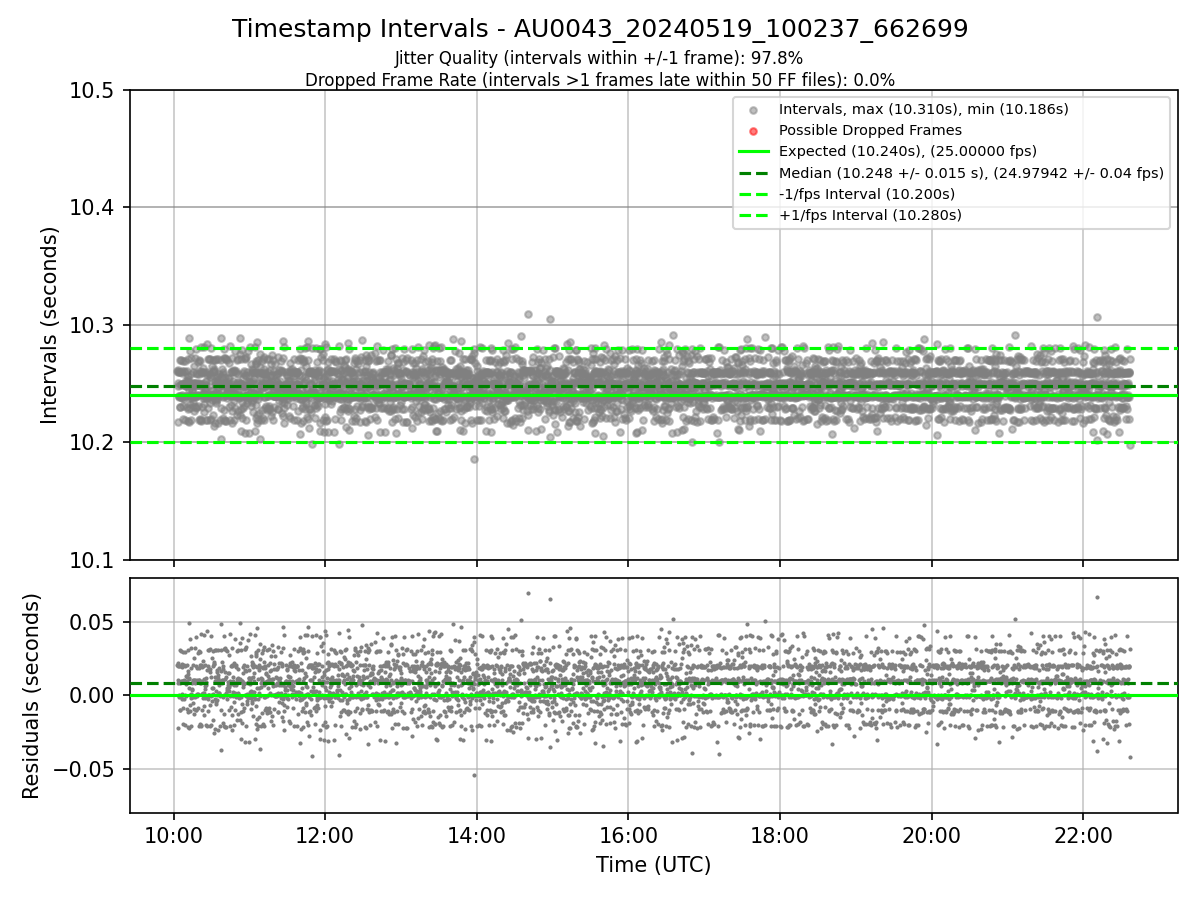Click legend entry starting with 'Median (10.248'

[971, 172]
